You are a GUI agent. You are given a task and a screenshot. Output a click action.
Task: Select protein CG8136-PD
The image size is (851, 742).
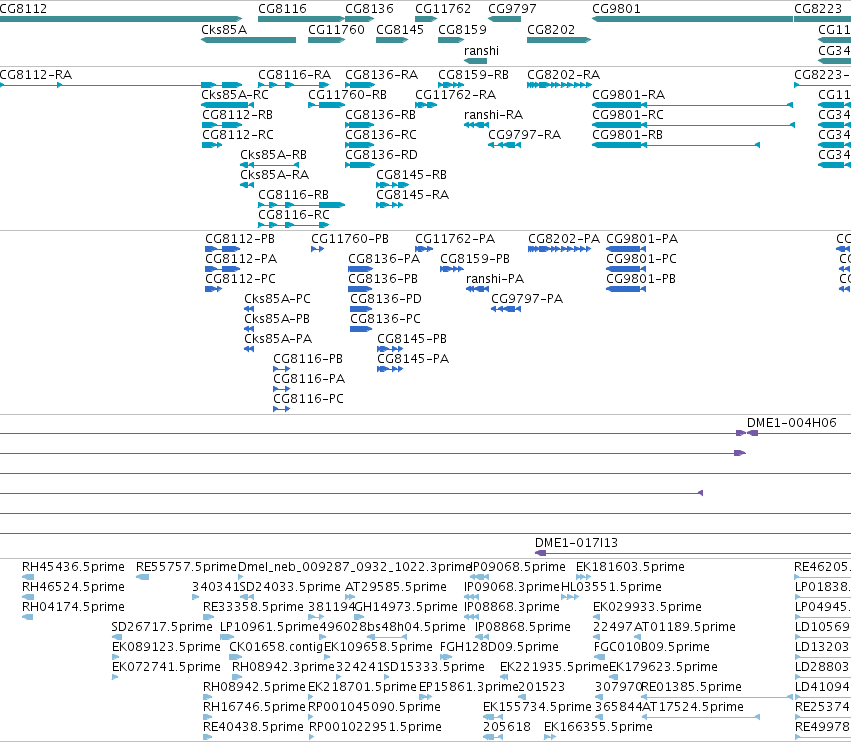386,299
